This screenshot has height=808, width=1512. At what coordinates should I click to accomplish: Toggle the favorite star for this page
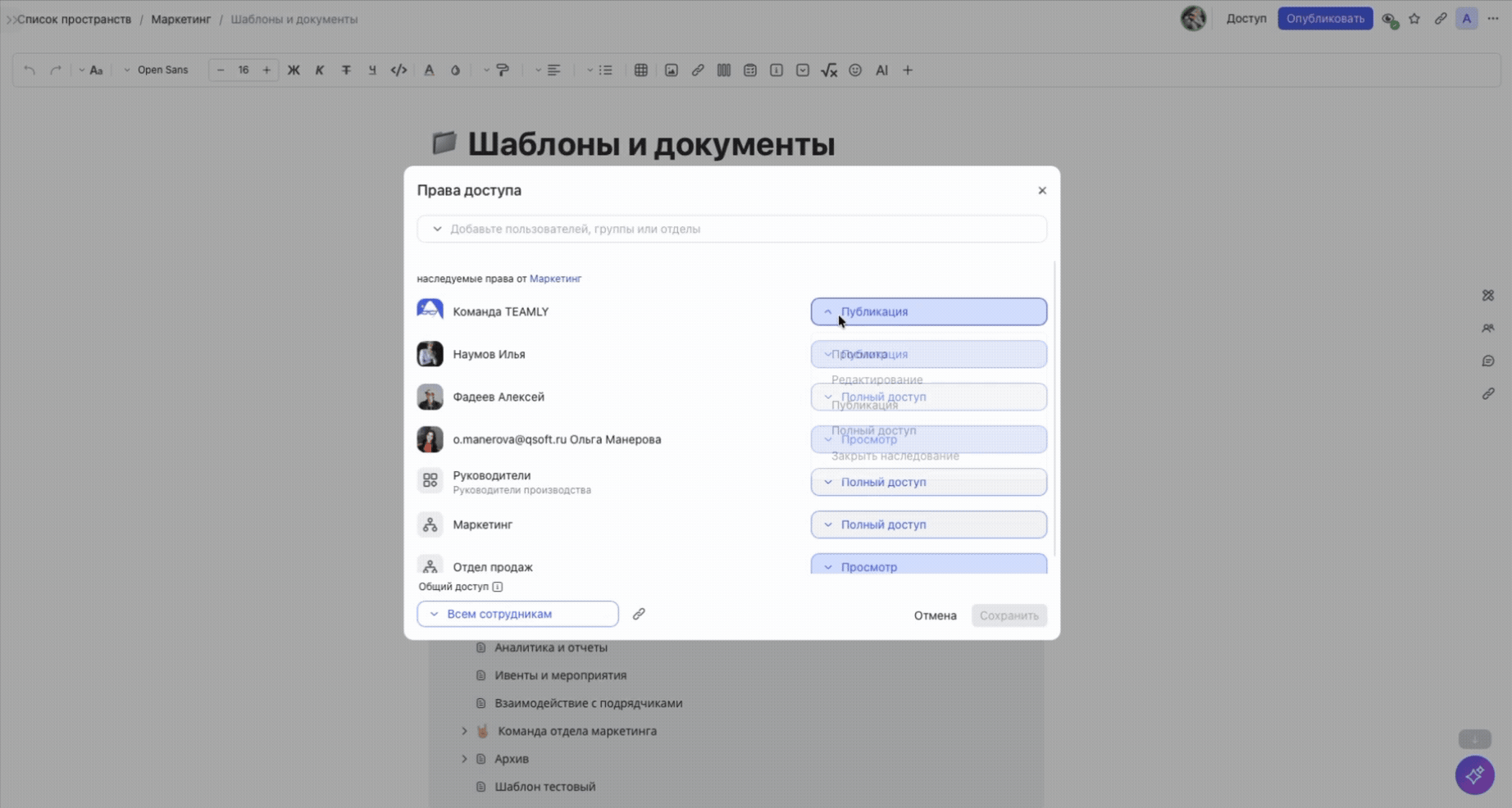coord(1414,19)
